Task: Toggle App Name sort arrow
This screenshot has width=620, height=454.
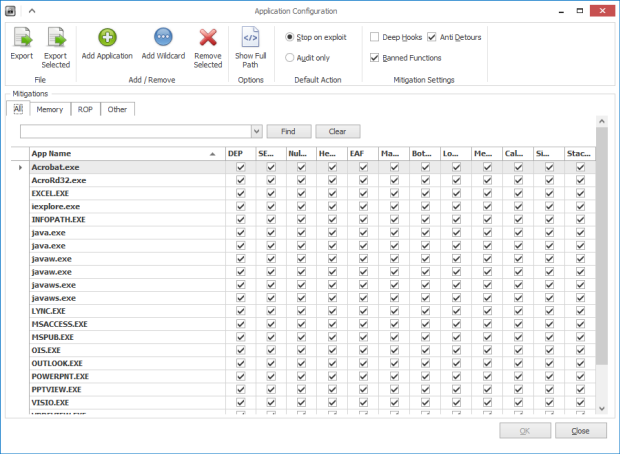Action: pos(213,154)
